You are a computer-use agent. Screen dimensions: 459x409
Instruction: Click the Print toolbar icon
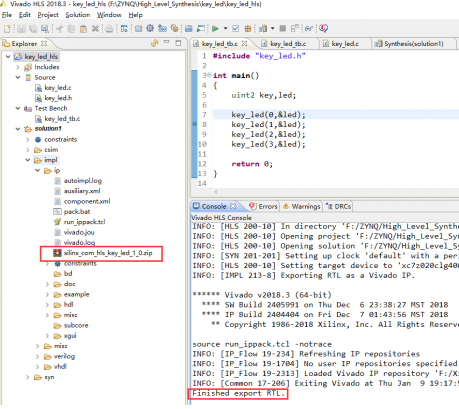click(109, 29)
